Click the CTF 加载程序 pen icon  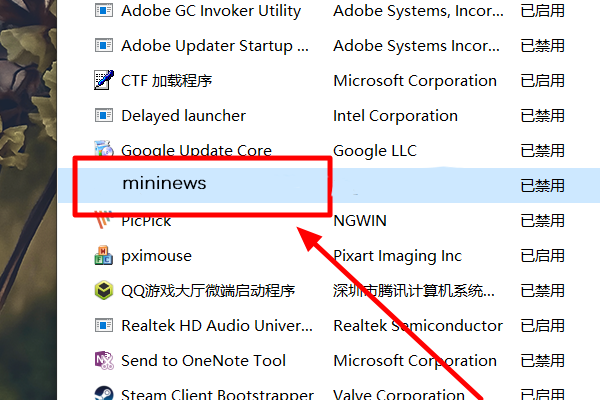coord(104,80)
